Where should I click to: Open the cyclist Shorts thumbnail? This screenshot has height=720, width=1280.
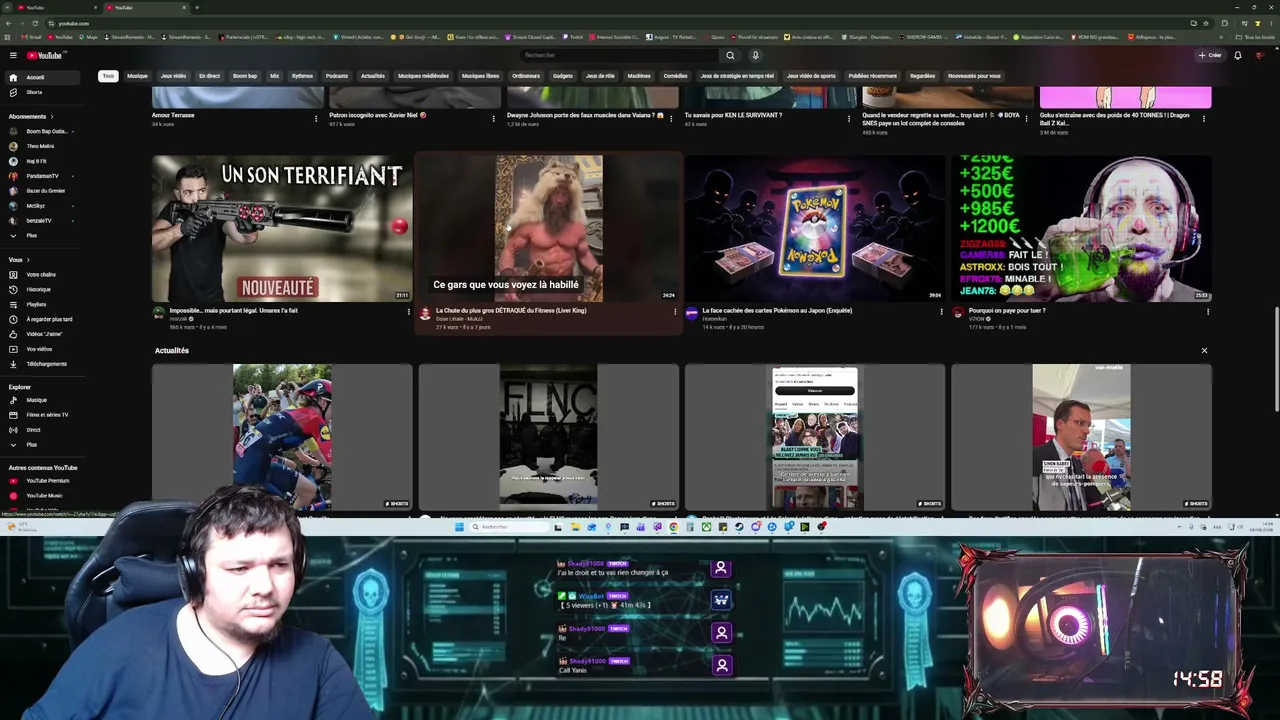pyautogui.click(x=282, y=437)
